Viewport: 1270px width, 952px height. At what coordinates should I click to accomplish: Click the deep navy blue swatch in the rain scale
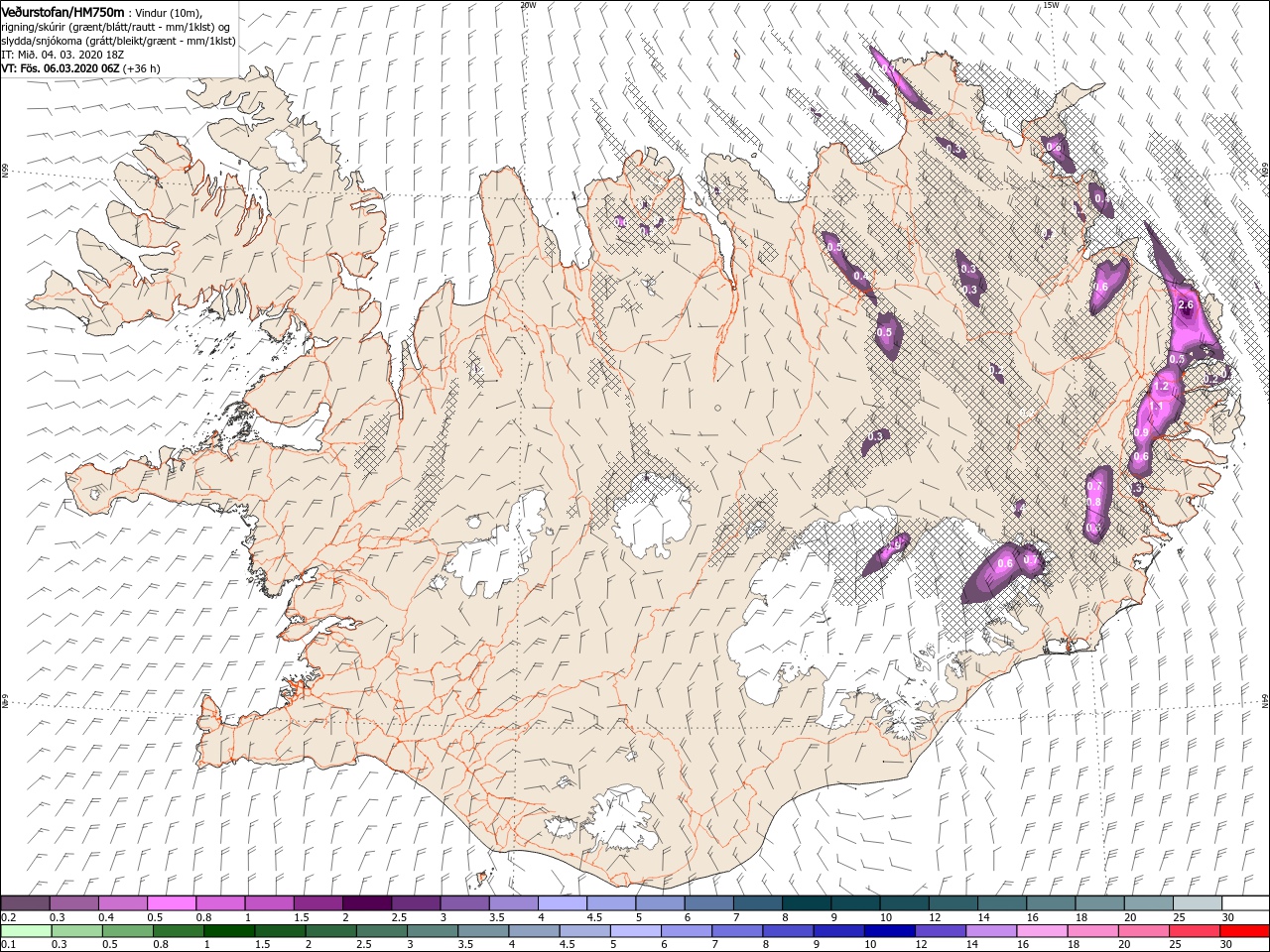pos(888,931)
